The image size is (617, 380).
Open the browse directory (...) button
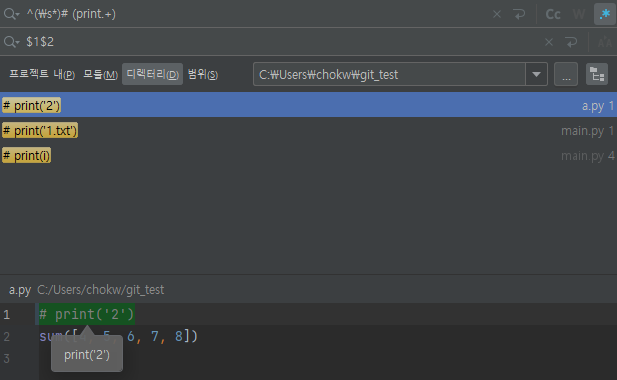[566, 74]
